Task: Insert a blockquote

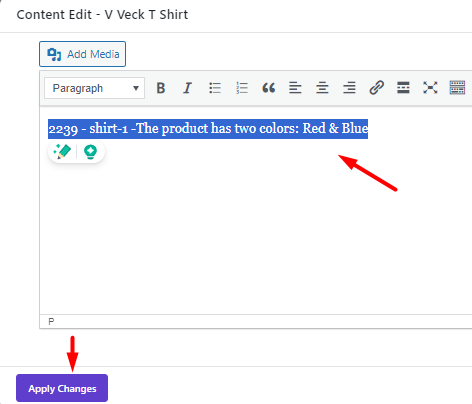Action: (269, 88)
